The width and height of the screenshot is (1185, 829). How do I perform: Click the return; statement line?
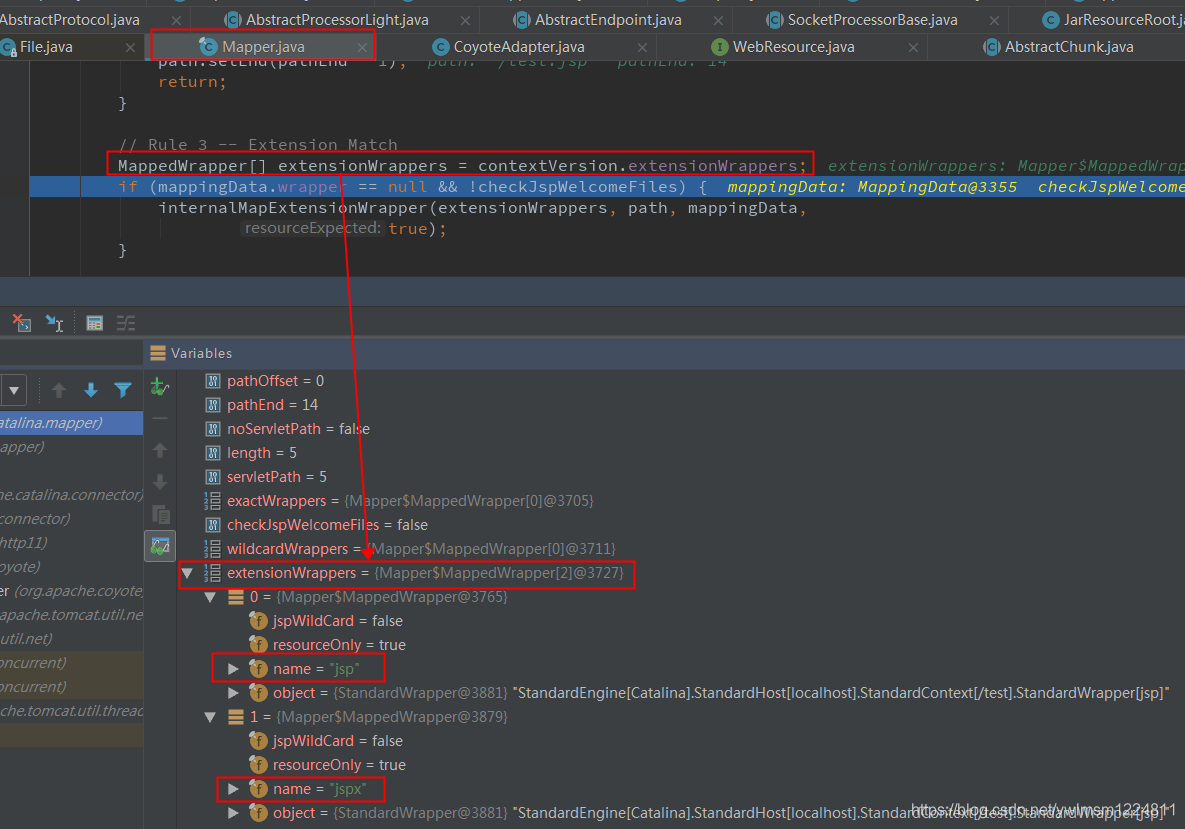192,82
